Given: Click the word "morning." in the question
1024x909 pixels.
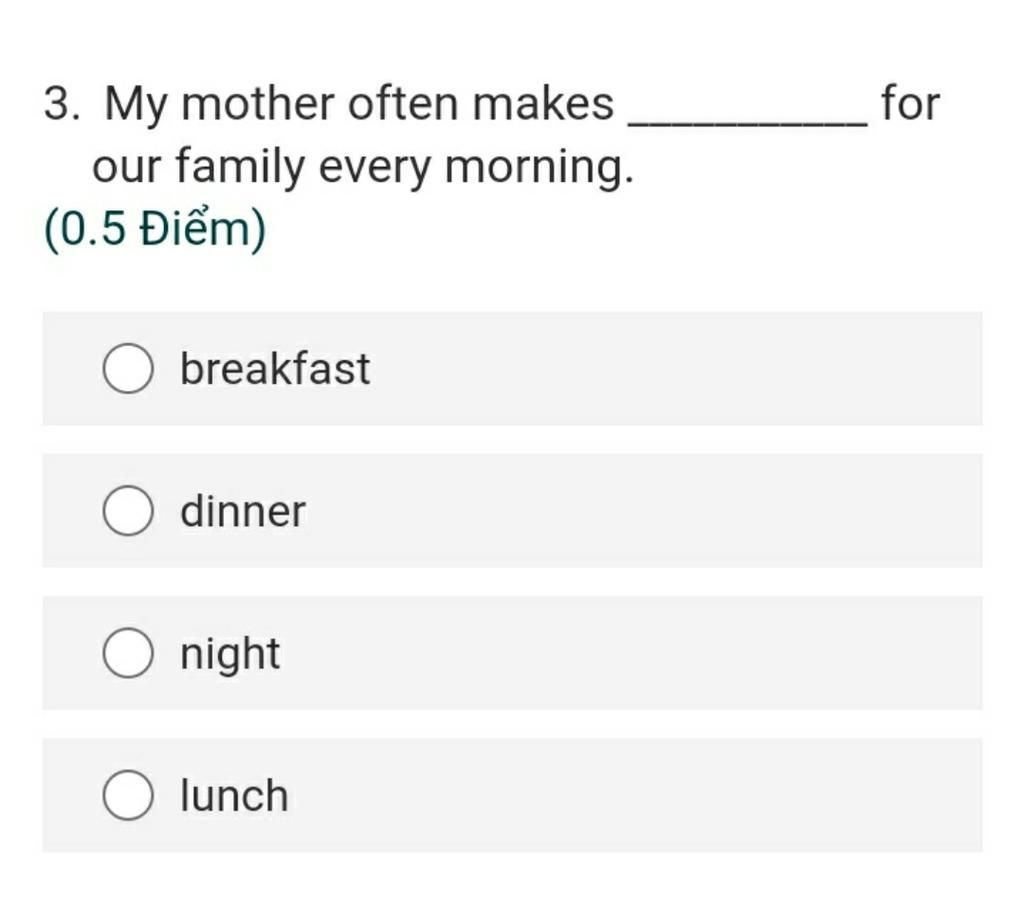Looking at the screenshot, I should 539,168.
